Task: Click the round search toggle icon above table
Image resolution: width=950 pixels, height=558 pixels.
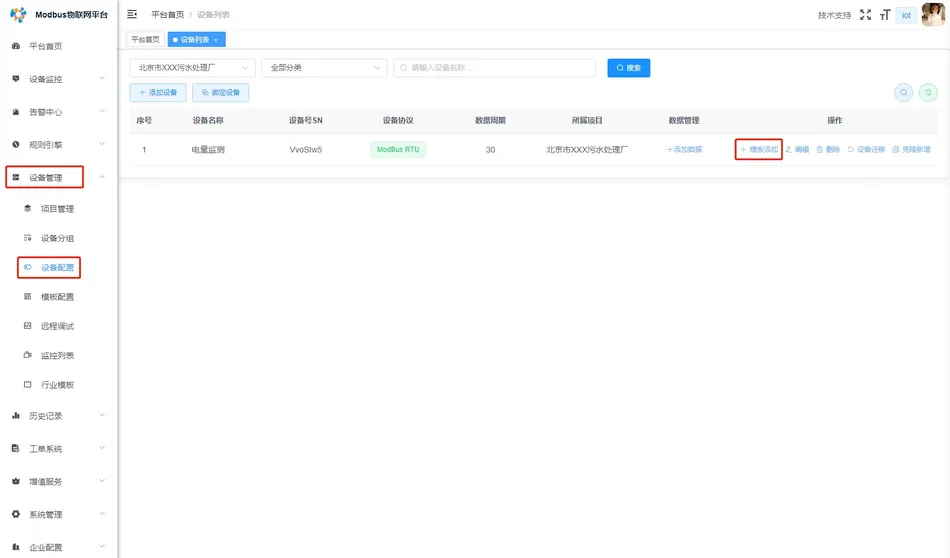Action: pyautogui.click(x=903, y=93)
